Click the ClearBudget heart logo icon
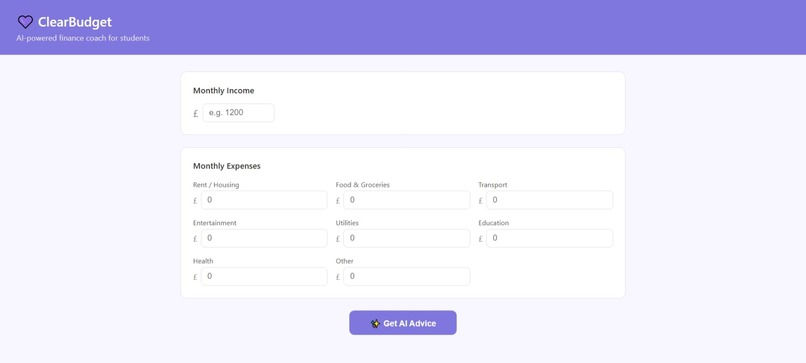 point(25,22)
